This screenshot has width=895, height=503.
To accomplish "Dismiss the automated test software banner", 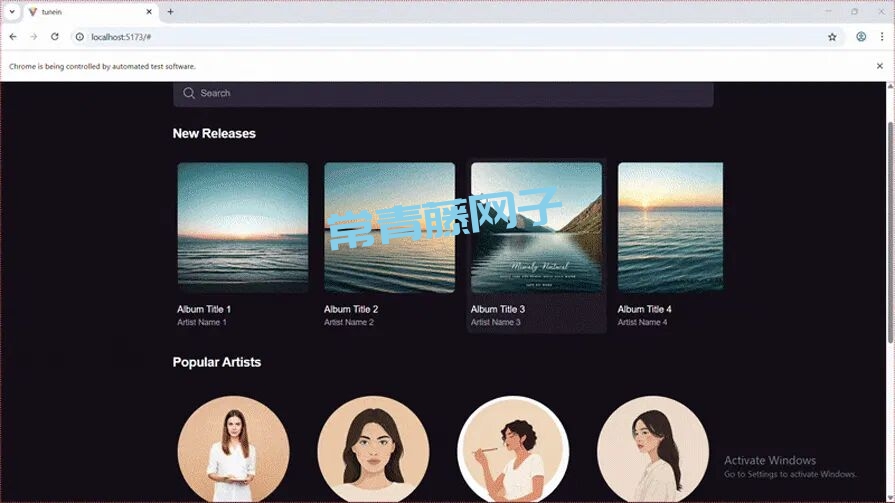I will pyautogui.click(x=880, y=66).
